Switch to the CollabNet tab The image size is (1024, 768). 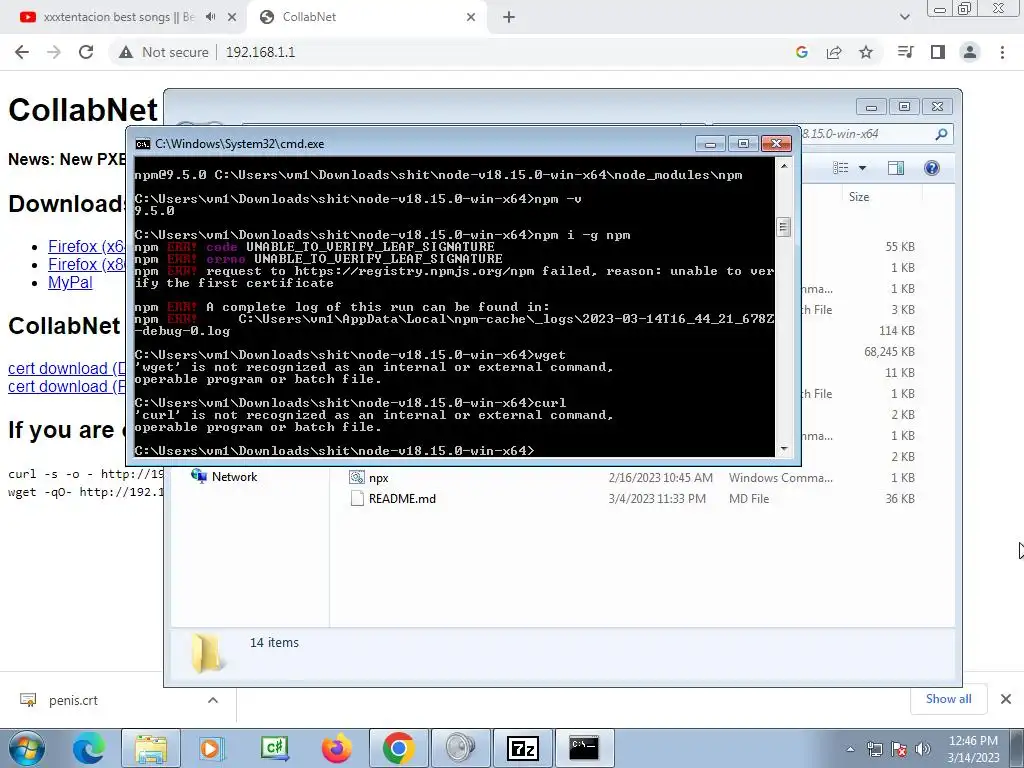[x=366, y=18]
